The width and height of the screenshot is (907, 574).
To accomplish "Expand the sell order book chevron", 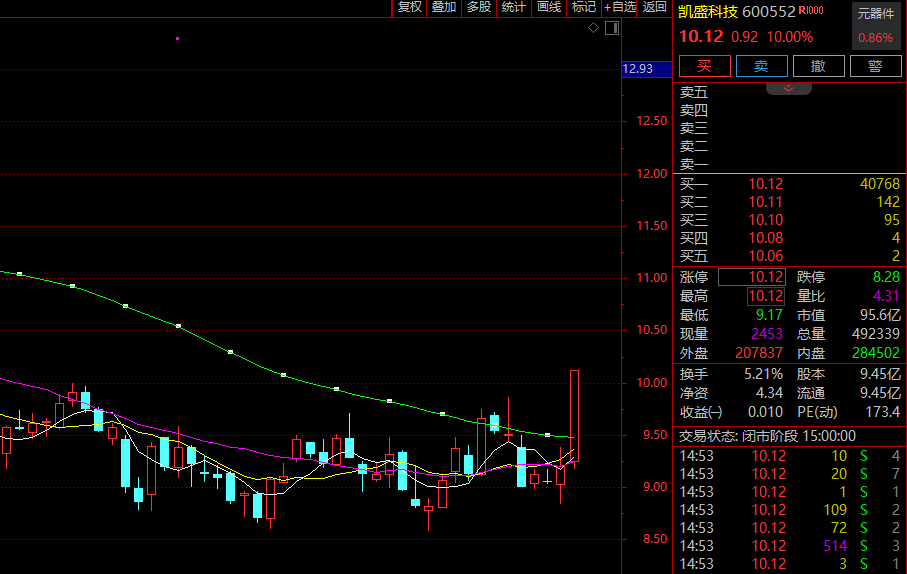I will coord(789,88).
